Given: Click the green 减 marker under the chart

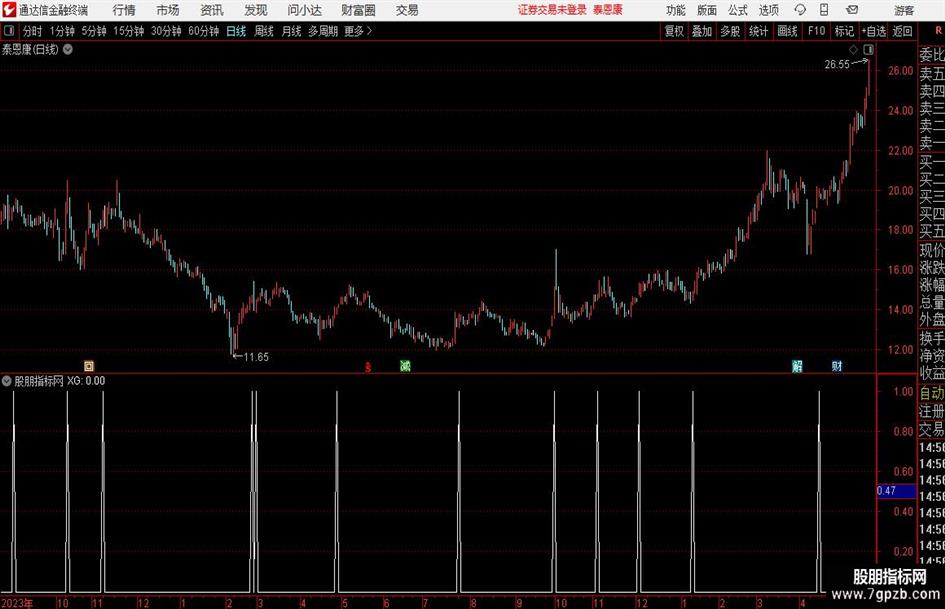Looking at the screenshot, I should [x=405, y=365].
